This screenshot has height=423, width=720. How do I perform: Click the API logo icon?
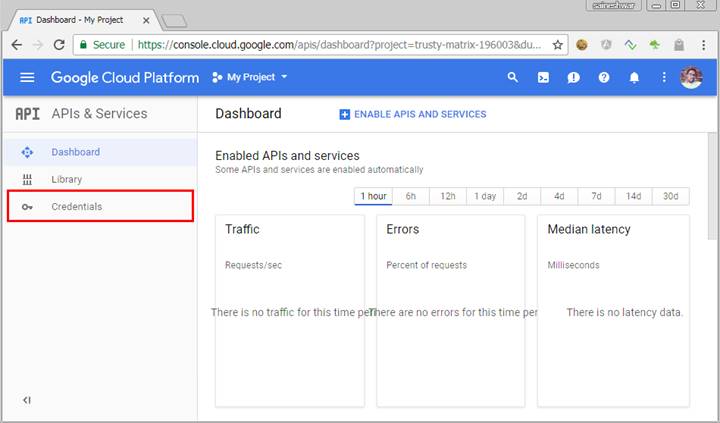[28, 114]
